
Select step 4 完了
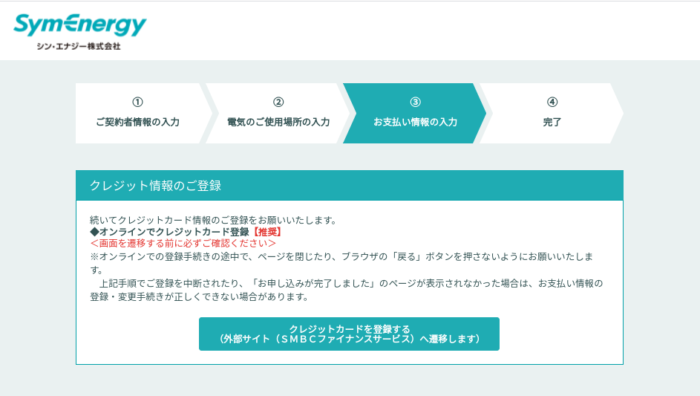click(x=552, y=113)
